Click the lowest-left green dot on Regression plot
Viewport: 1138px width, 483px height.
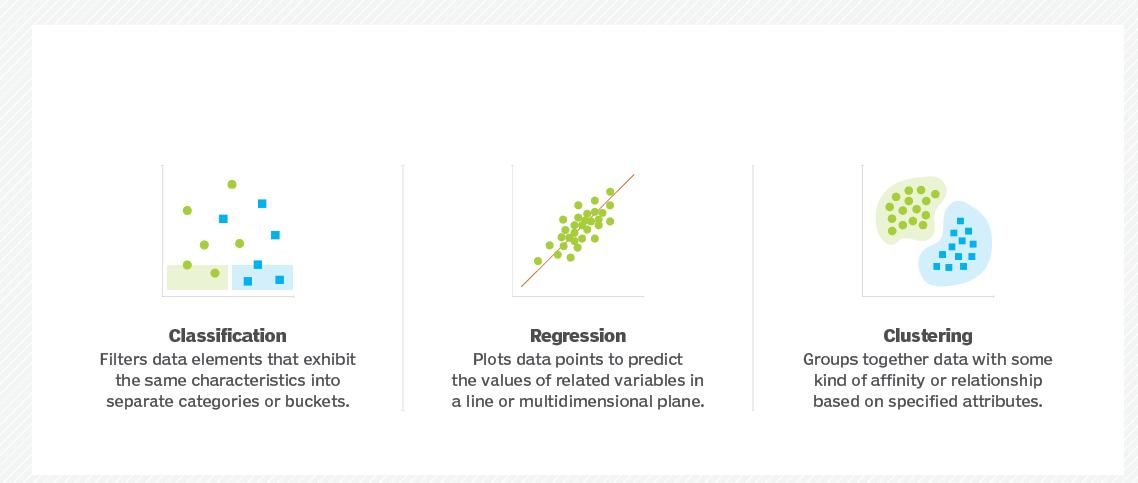click(x=538, y=261)
